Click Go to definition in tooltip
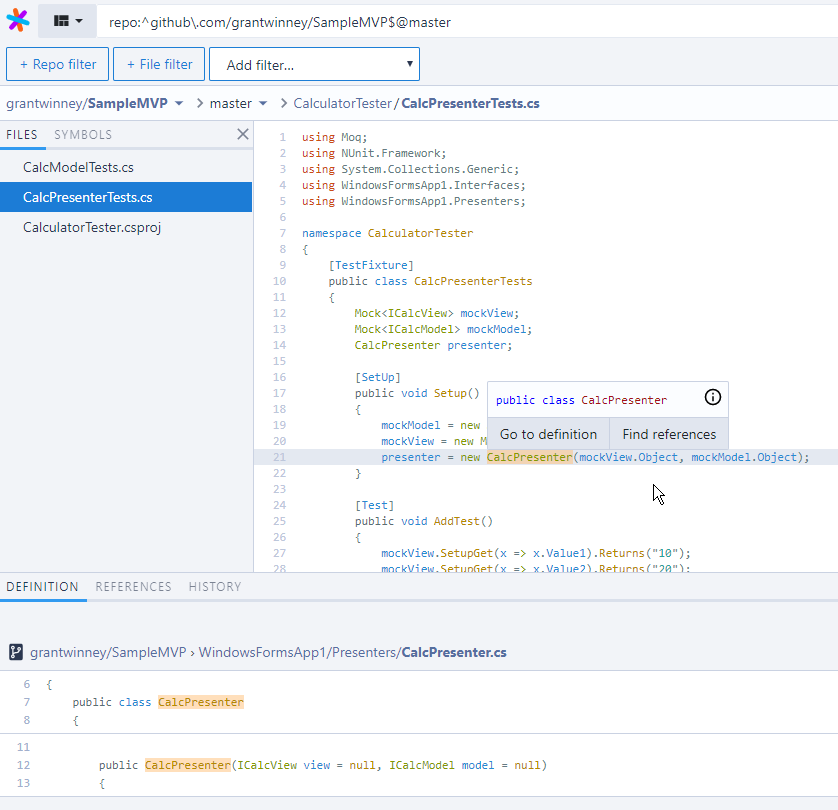Viewport: 838px width, 810px height. [548, 434]
